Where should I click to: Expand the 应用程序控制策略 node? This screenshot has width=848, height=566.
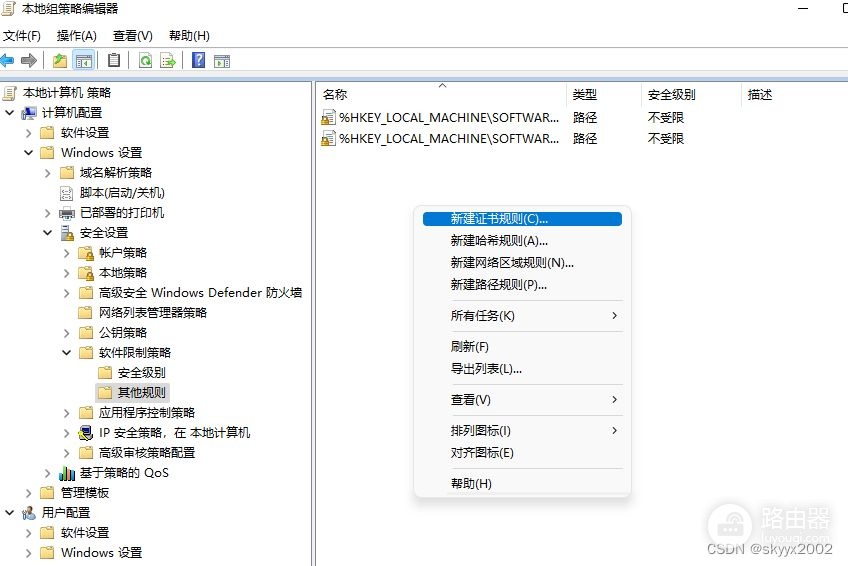coord(67,413)
